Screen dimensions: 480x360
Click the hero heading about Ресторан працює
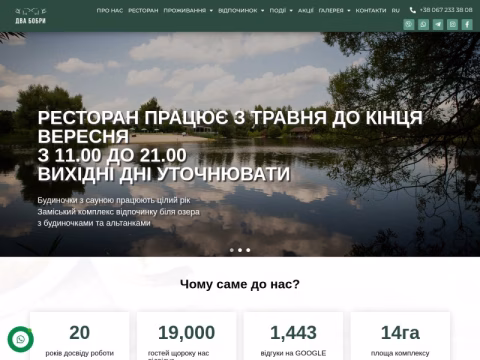coord(230,146)
